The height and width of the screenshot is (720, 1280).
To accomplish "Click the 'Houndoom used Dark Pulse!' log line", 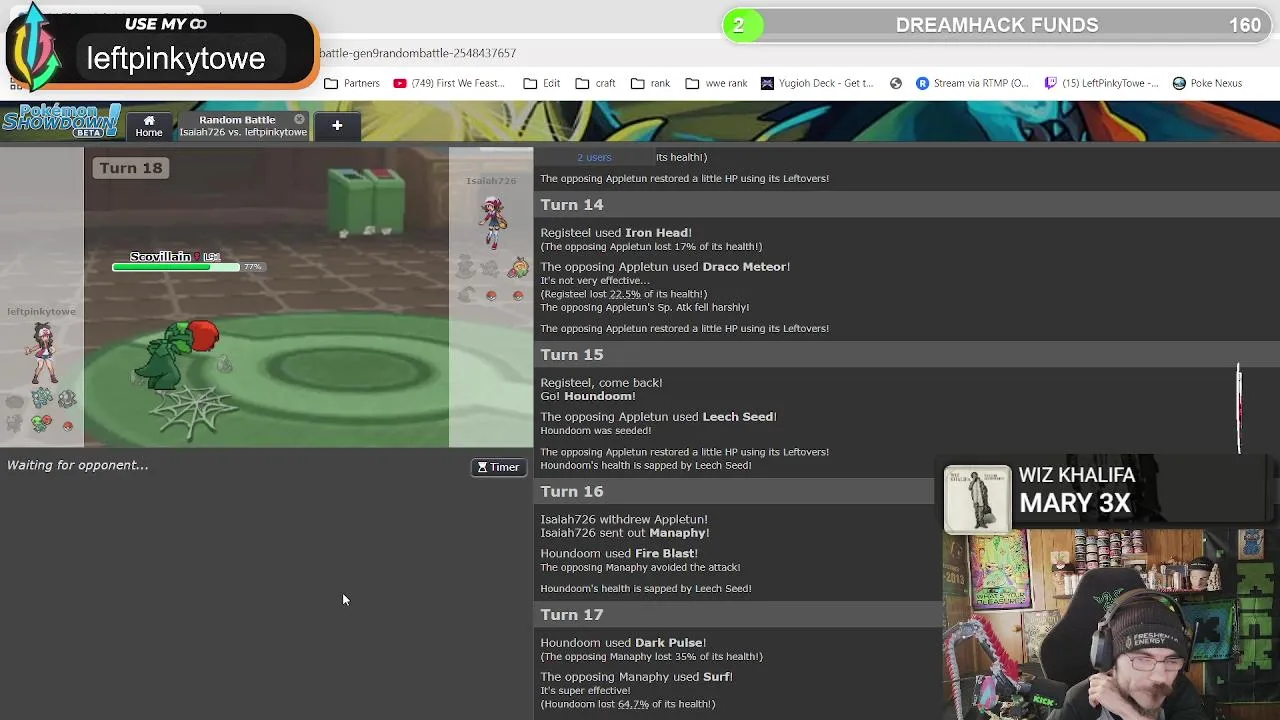I will (623, 643).
